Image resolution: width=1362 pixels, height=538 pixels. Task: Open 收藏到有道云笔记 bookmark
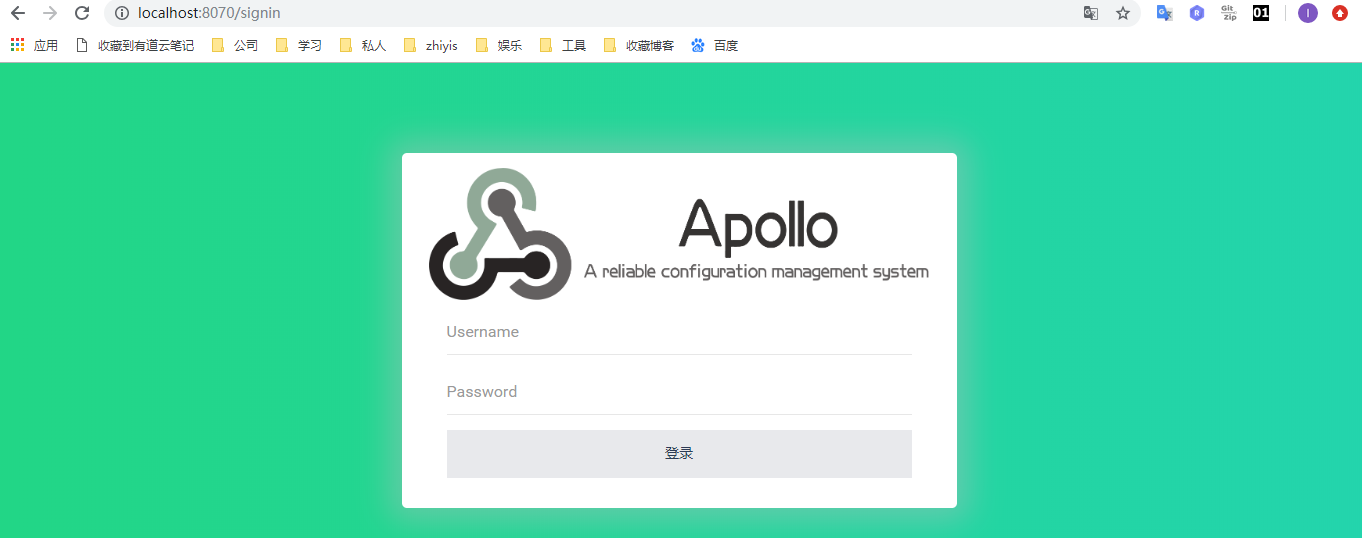click(x=135, y=45)
